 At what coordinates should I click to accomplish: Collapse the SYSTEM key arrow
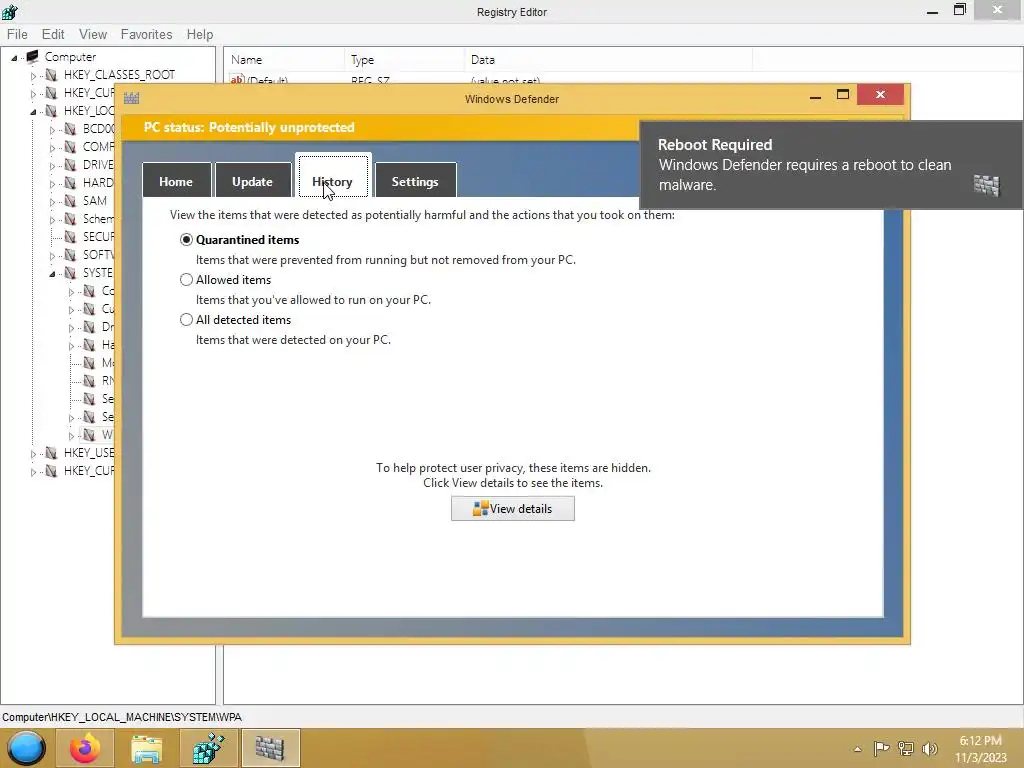coord(52,274)
